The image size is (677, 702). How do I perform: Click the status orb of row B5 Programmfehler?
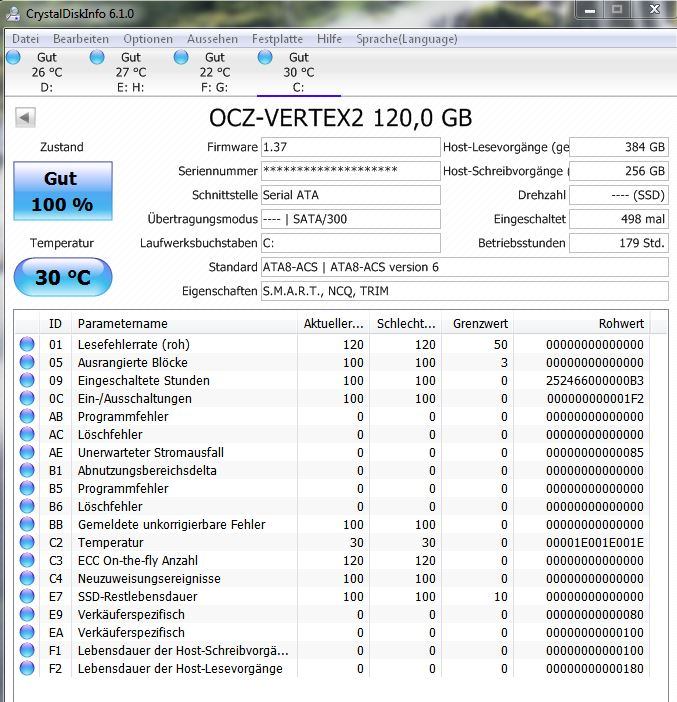(27, 488)
